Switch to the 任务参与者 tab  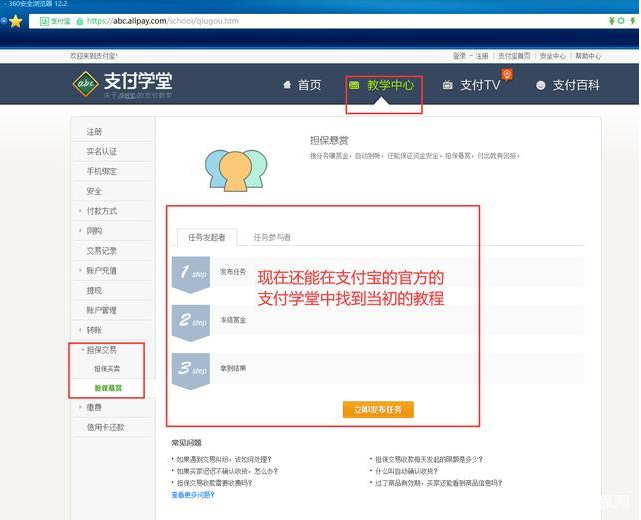click(272, 238)
